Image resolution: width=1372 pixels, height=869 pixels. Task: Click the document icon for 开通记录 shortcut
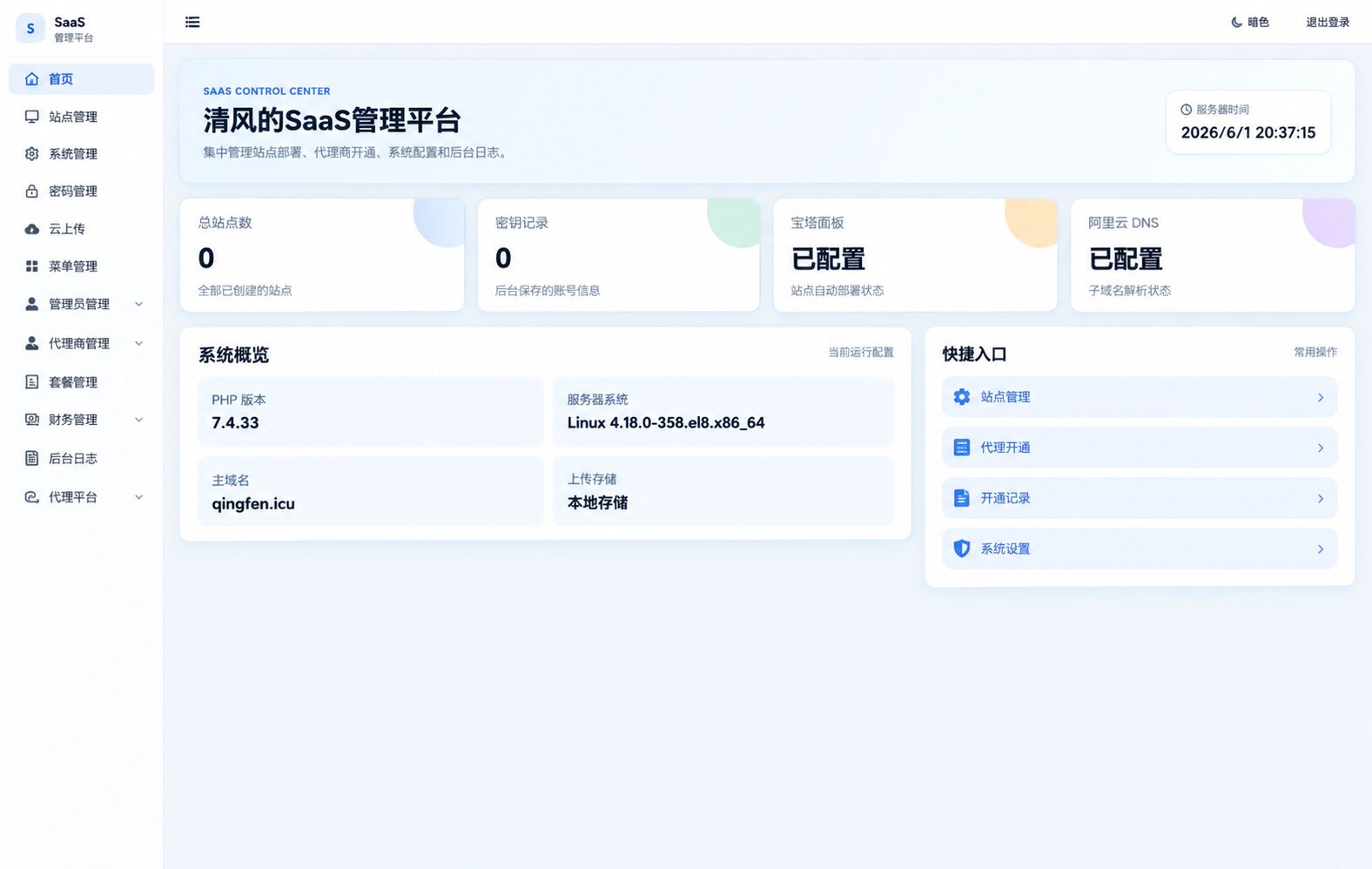click(x=962, y=498)
